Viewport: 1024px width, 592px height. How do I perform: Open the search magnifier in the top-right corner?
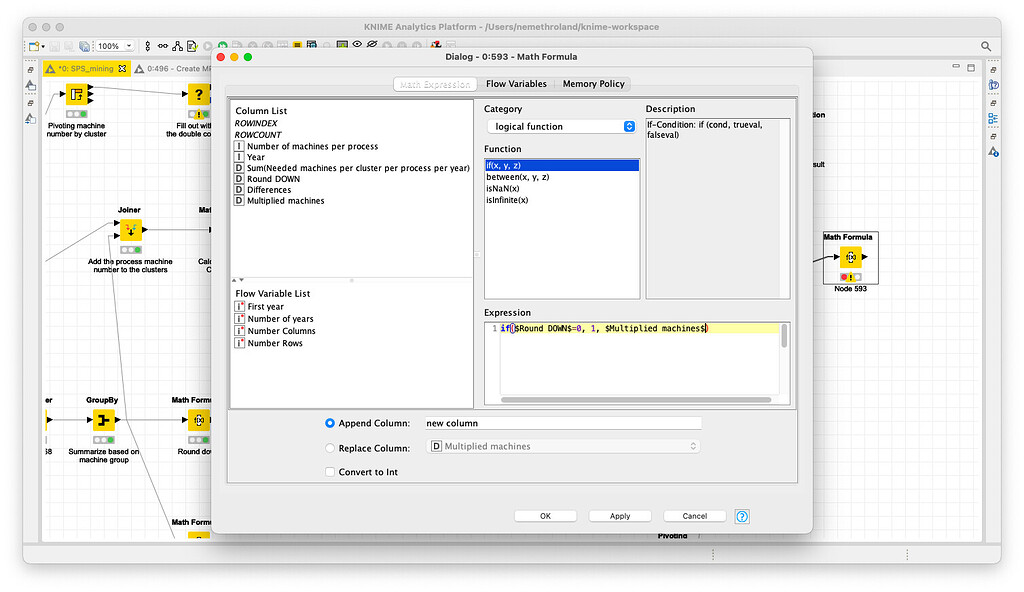[986, 45]
